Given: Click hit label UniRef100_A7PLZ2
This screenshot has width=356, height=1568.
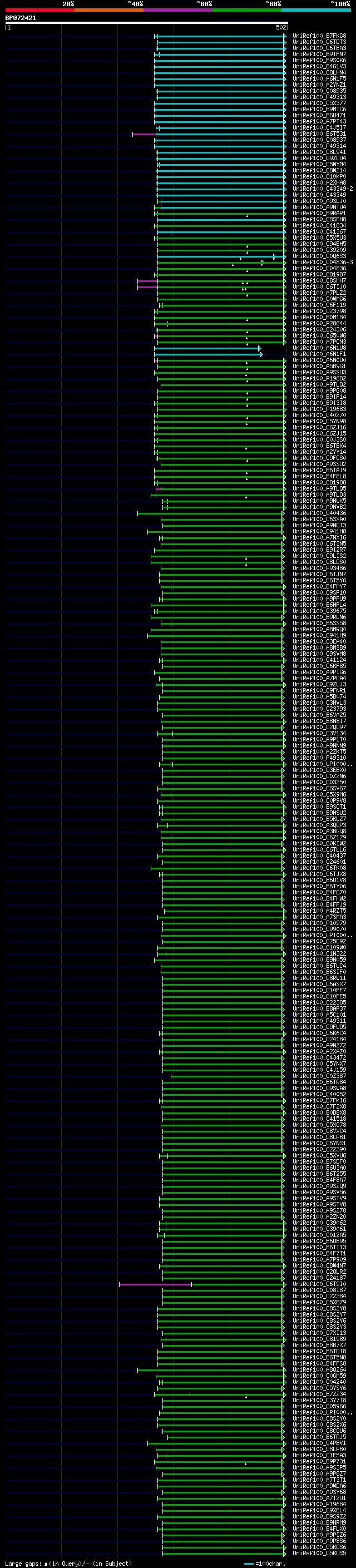Looking at the screenshot, I should [x=319, y=293].
